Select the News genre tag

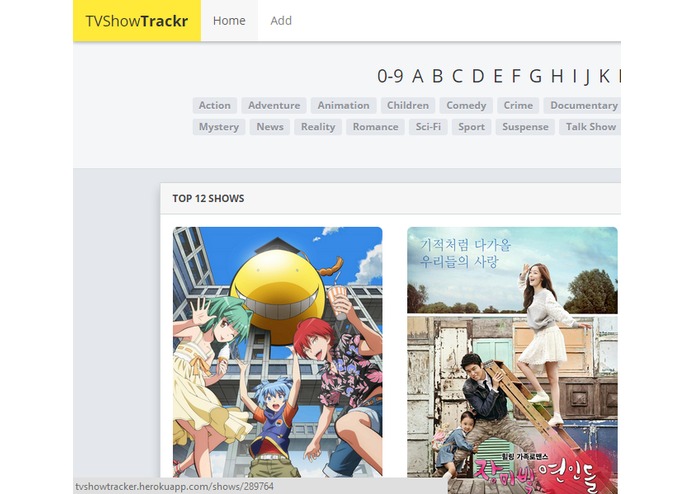tap(270, 127)
